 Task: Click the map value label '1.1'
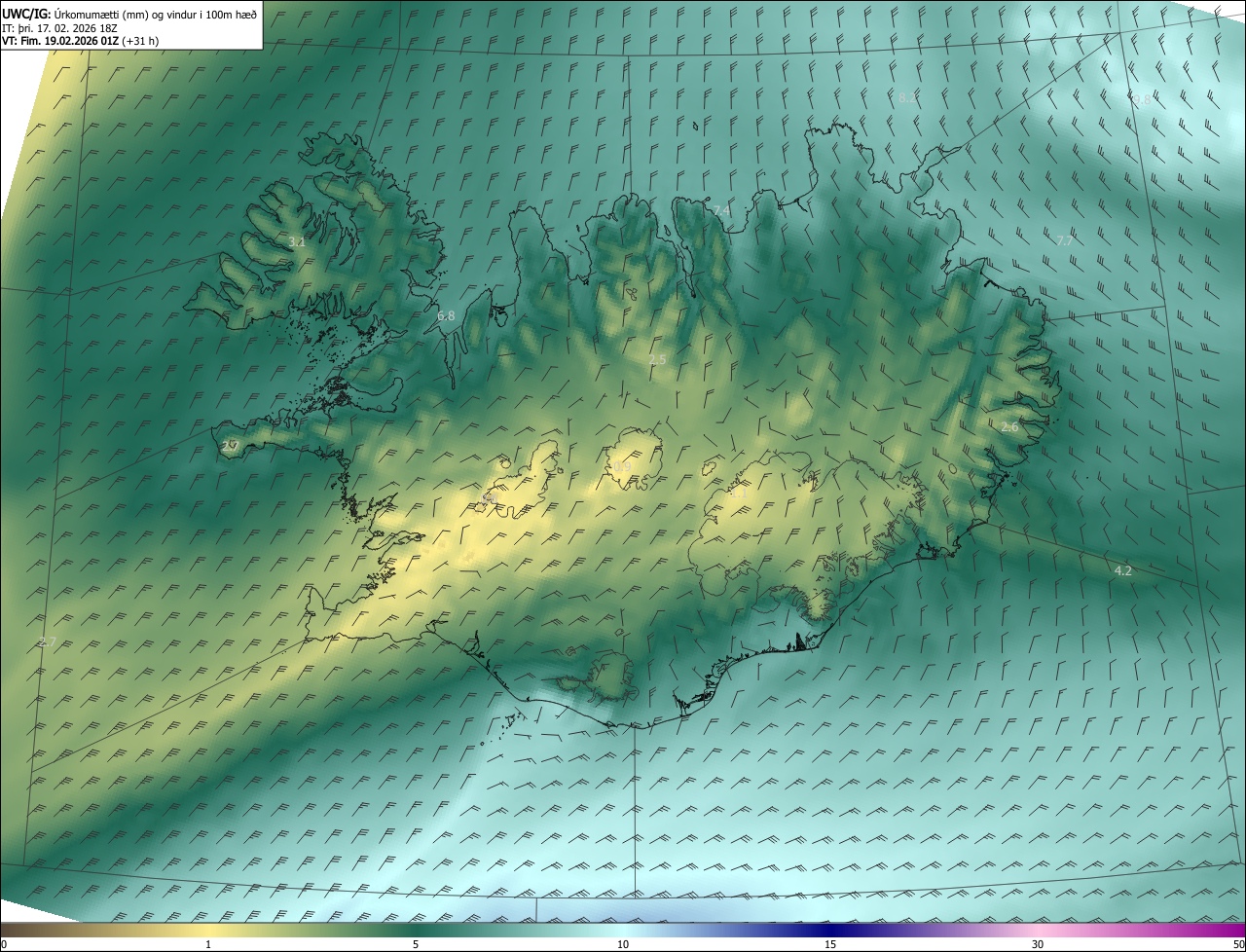pos(739,494)
